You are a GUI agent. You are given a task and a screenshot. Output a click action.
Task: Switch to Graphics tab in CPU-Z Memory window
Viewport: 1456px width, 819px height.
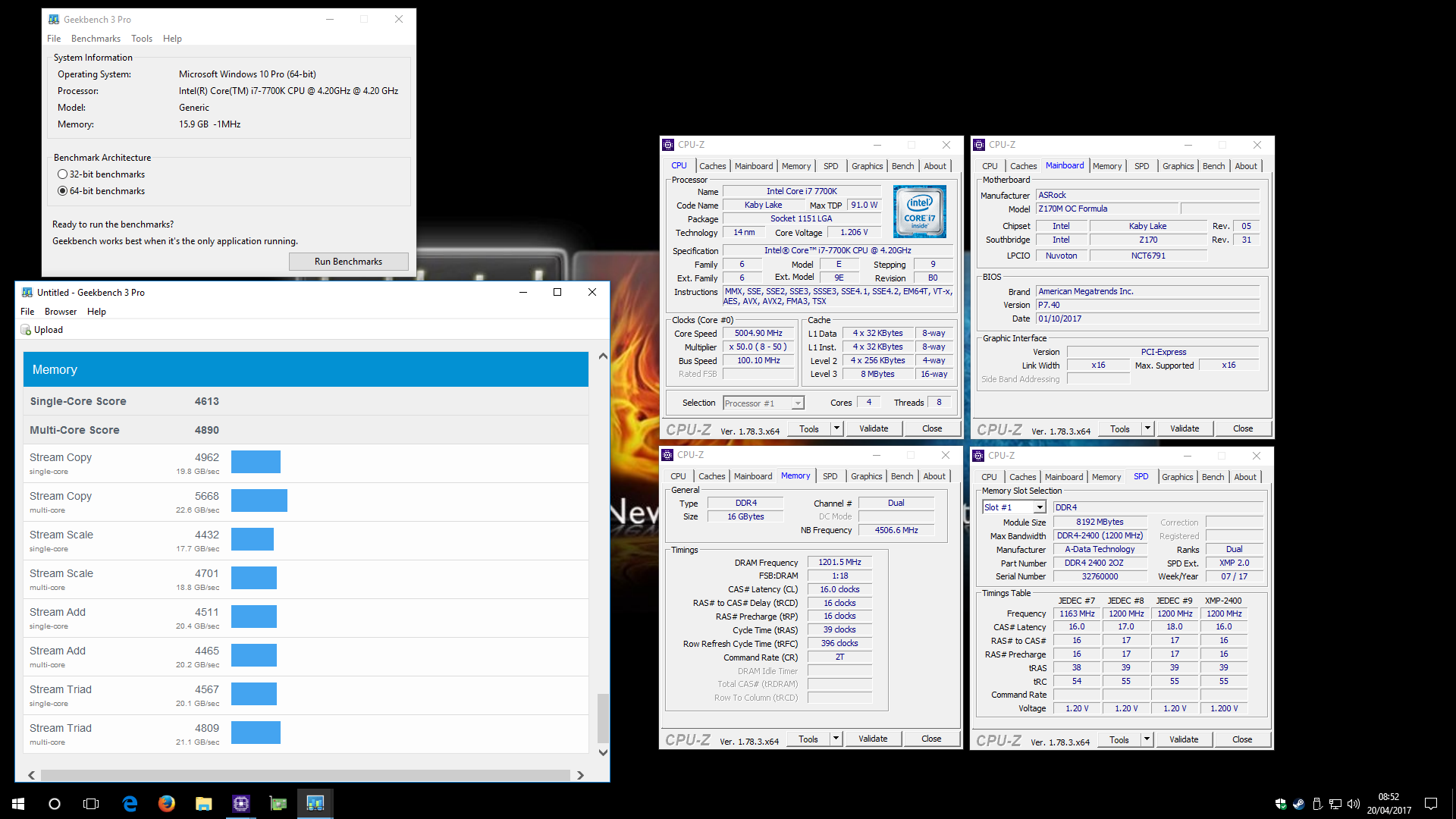click(x=866, y=476)
